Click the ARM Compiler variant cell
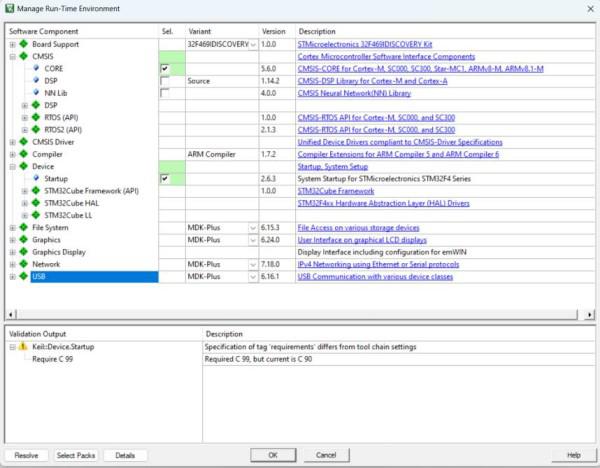This screenshot has height=468, width=600. click(x=222, y=154)
